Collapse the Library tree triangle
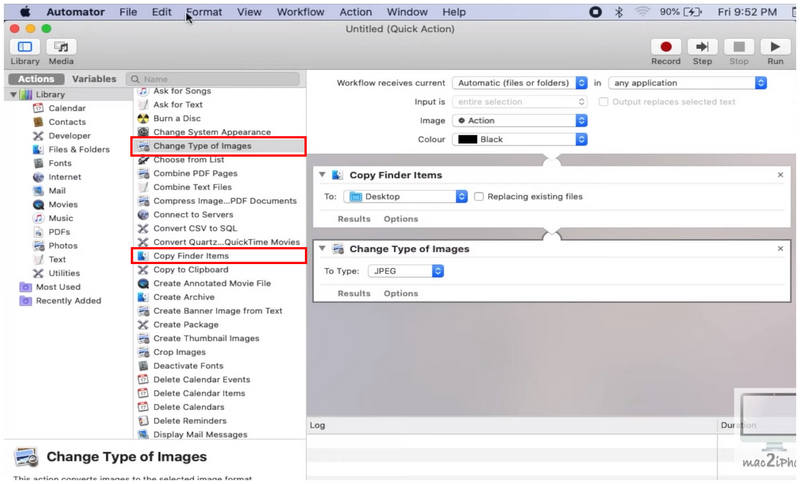Viewport: 800px width, 484px height. point(13,95)
